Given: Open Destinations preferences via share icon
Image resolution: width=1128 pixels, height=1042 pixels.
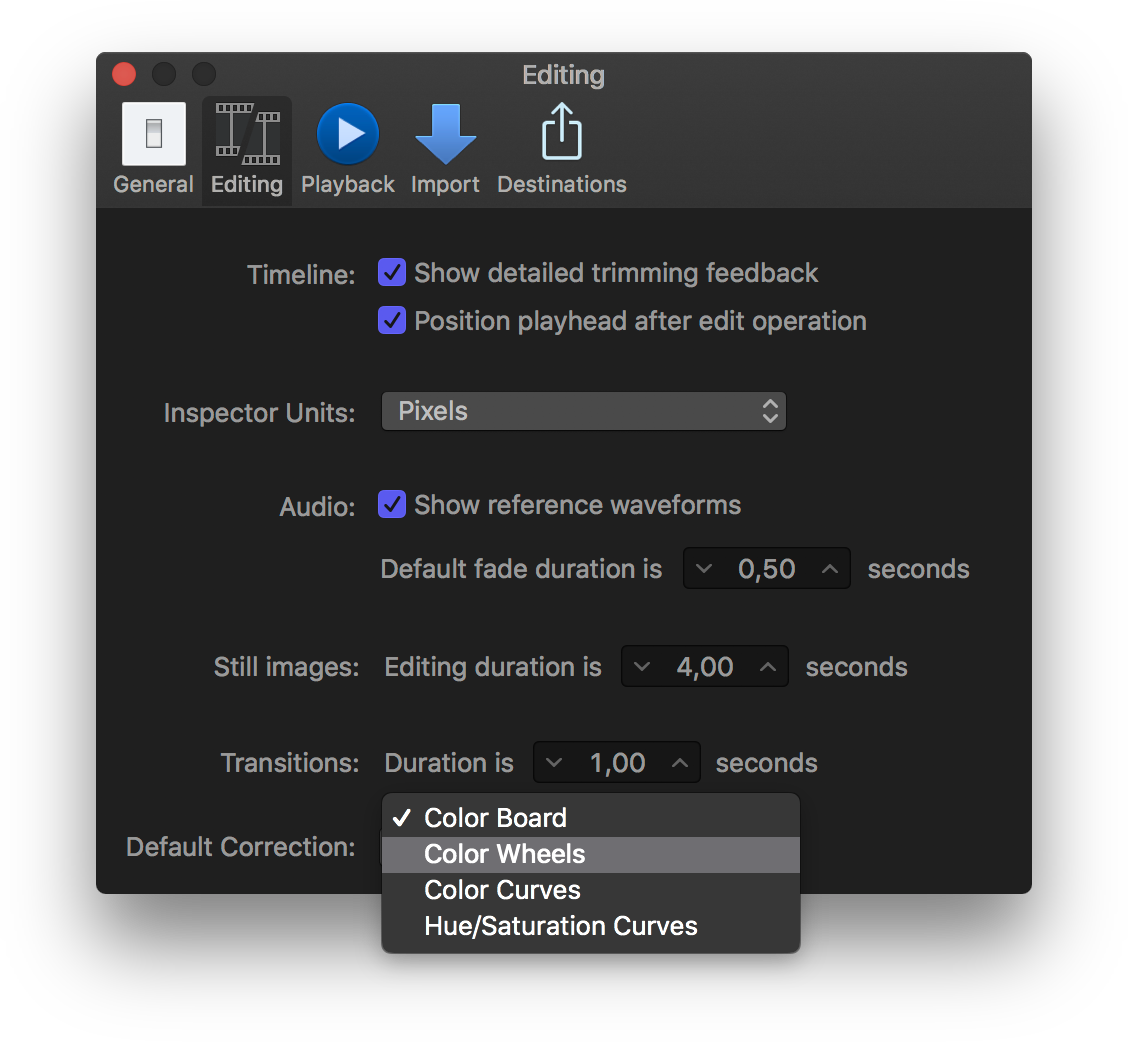Looking at the screenshot, I should [x=562, y=132].
